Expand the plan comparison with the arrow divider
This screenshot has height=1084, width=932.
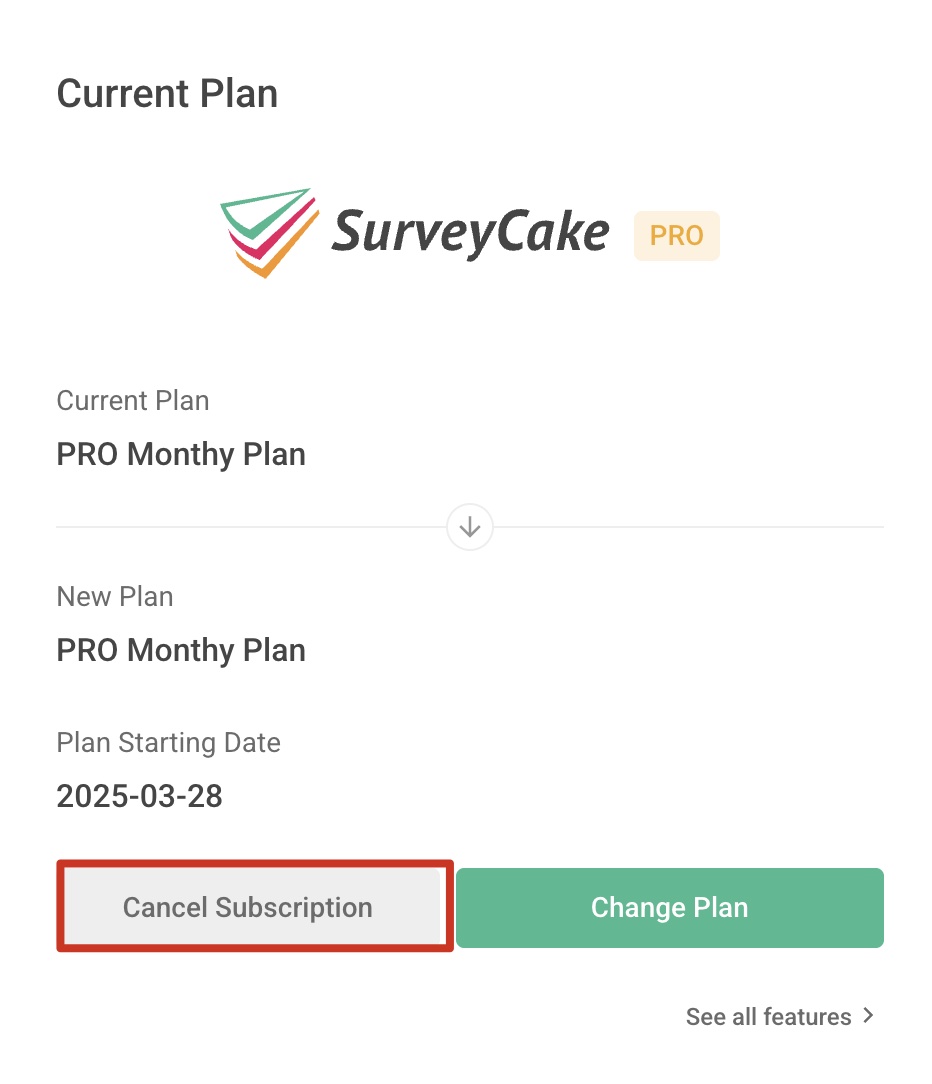470,527
